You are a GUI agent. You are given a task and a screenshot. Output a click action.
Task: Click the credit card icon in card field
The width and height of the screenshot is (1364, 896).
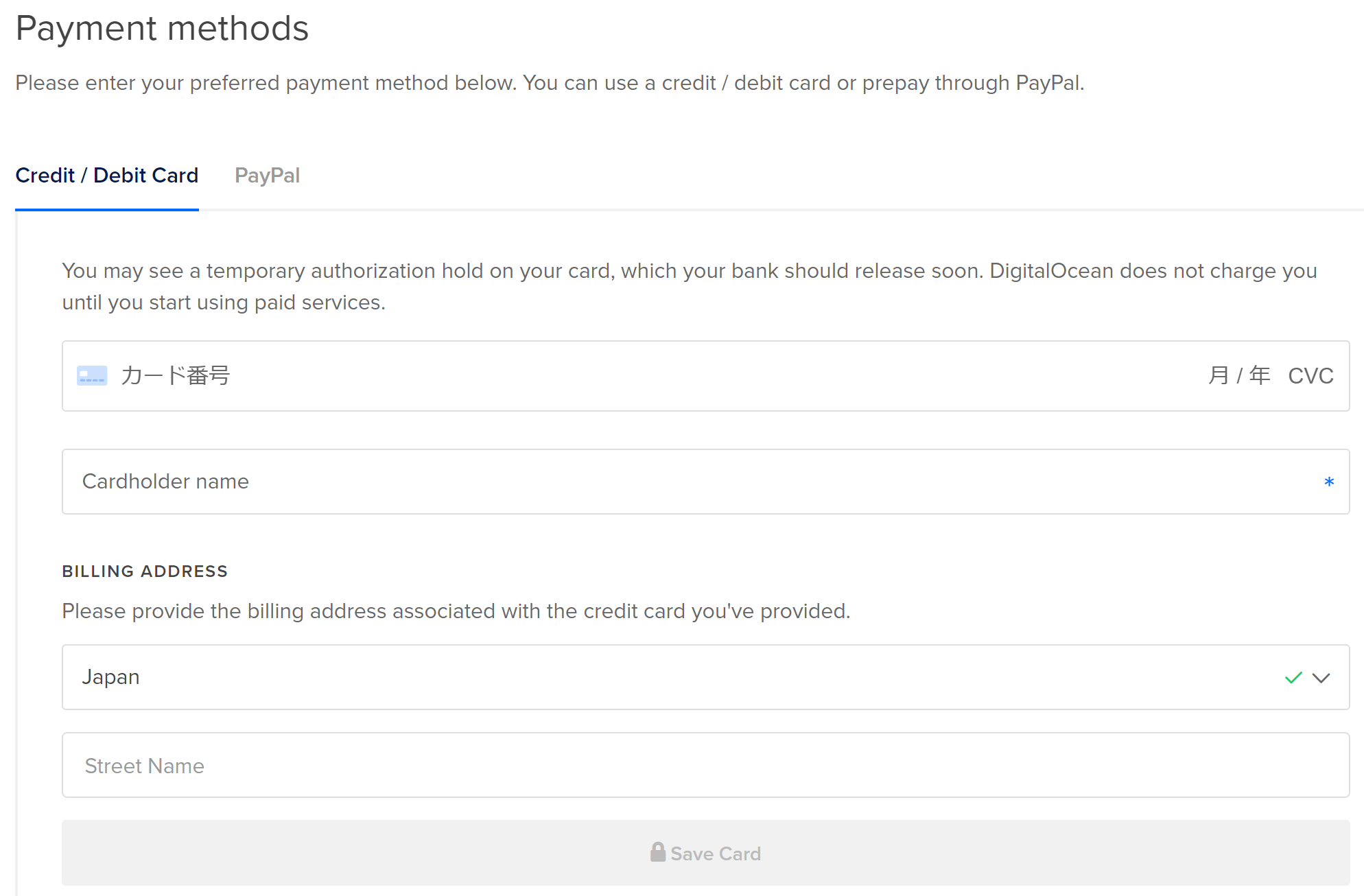point(92,376)
